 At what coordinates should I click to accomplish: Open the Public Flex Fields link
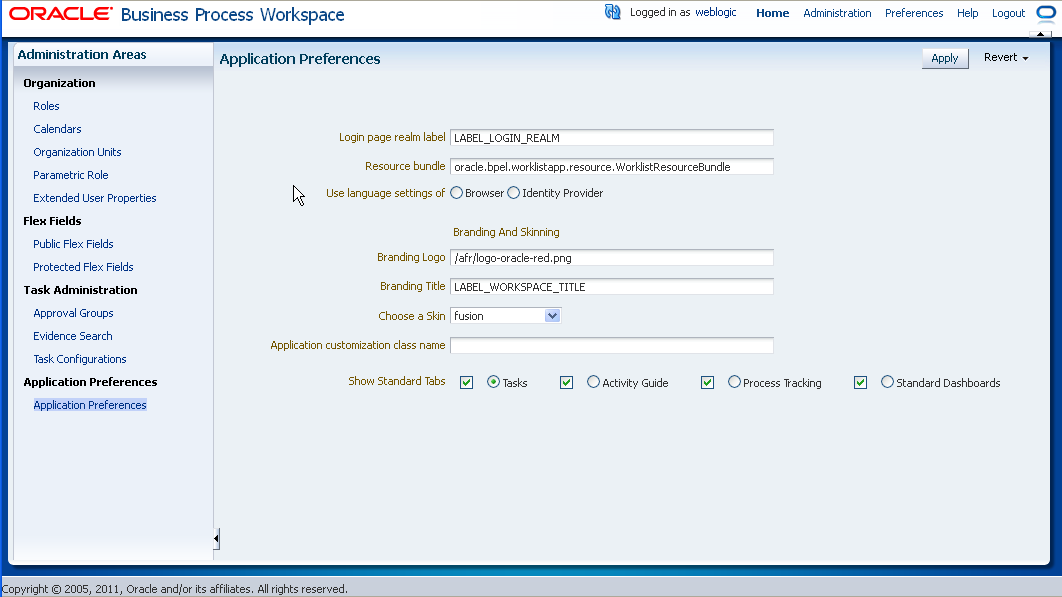[x=73, y=245]
